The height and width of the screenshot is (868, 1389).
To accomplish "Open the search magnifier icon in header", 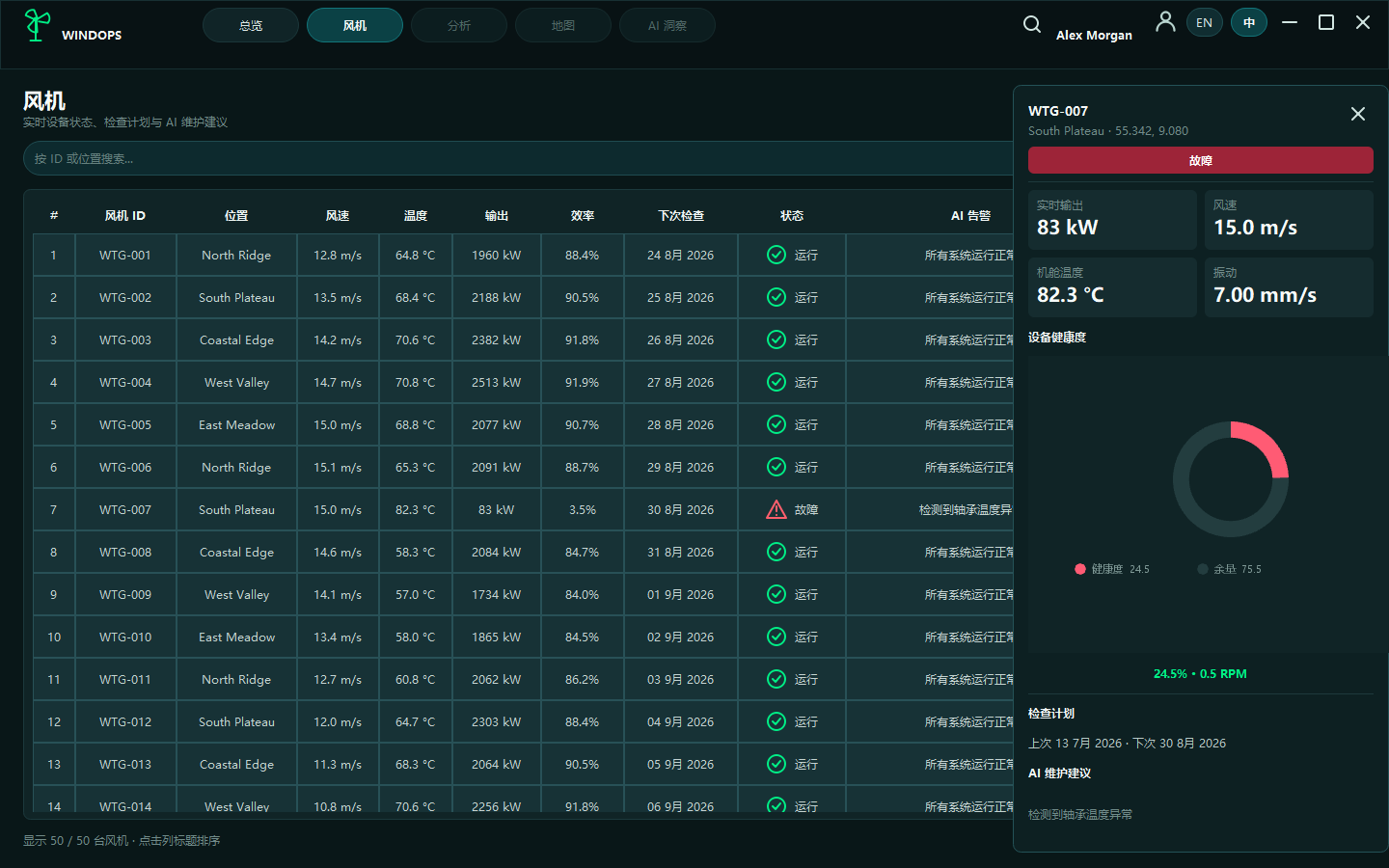I will pyautogui.click(x=1031, y=24).
